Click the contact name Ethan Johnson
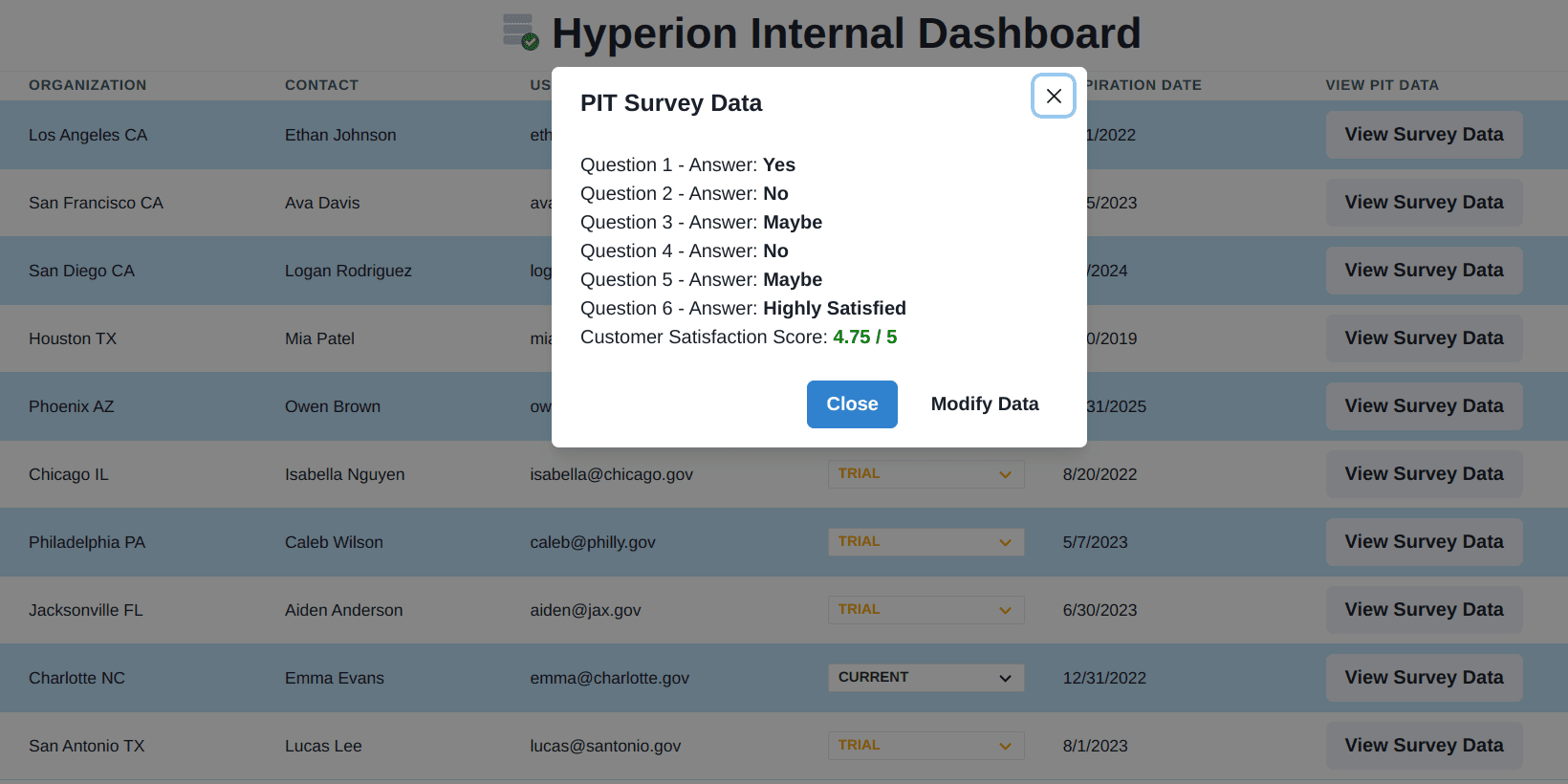1568x784 pixels. pos(340,135)
